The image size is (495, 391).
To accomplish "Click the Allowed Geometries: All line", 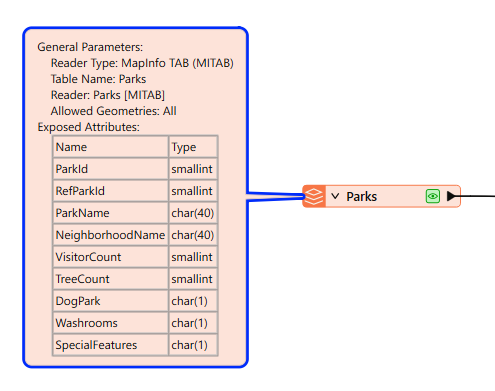I will [x=114, y=111].
